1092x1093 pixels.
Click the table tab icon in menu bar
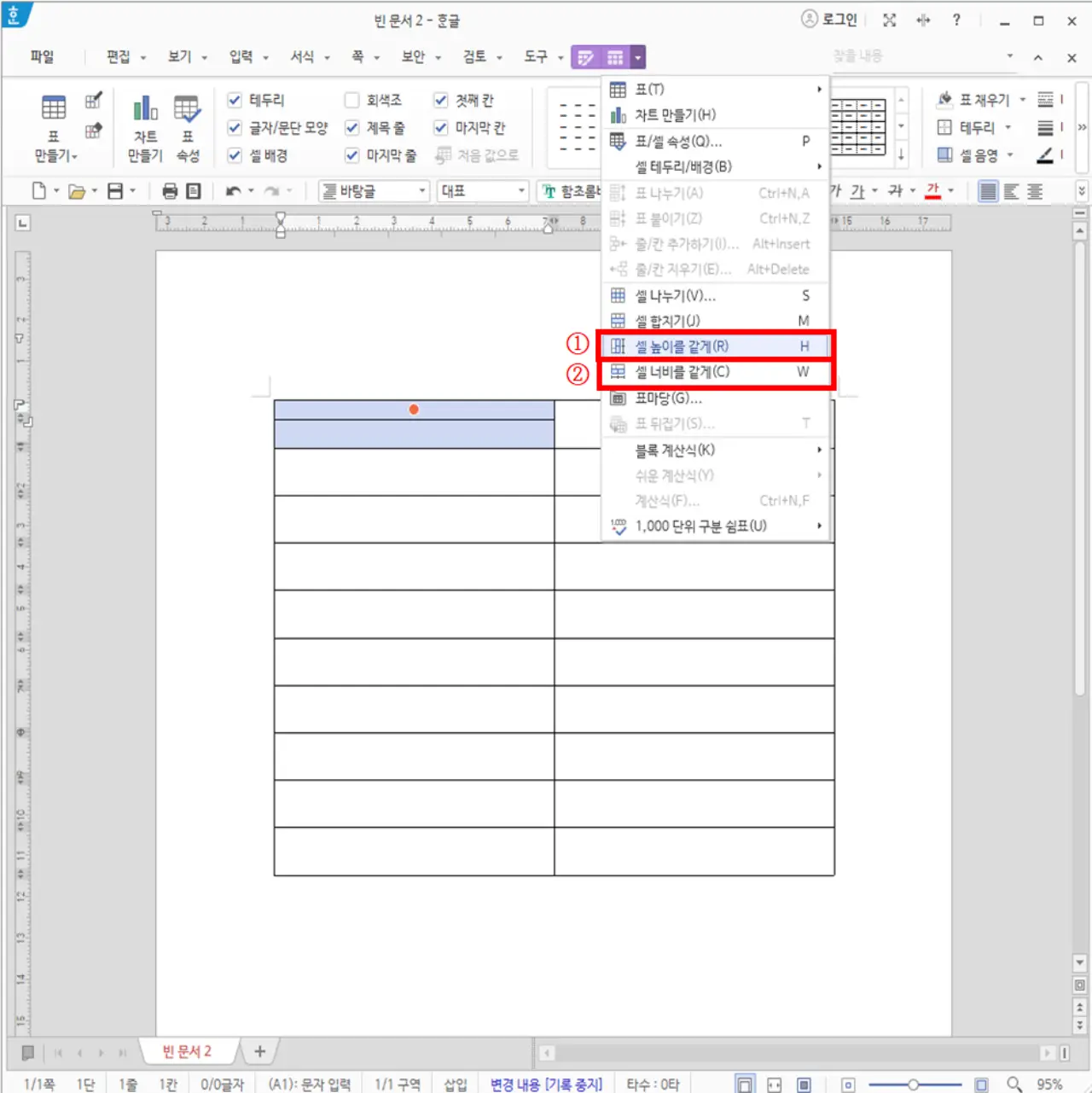tap(615, 57)
